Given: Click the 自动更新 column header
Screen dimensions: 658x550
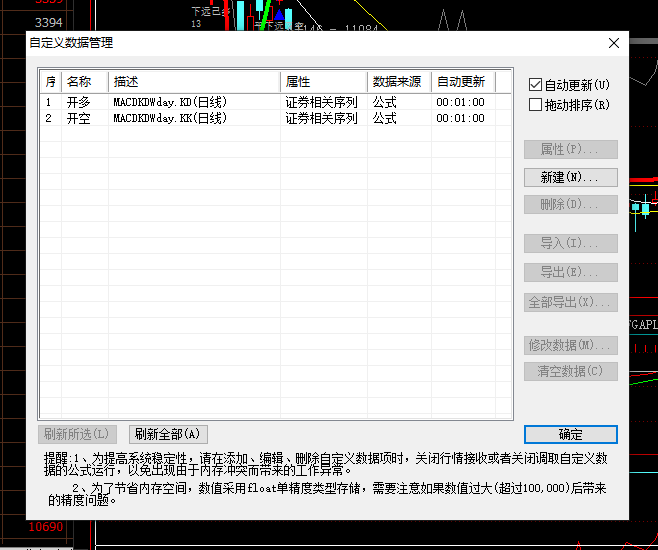Looking at the screenshot, I should pyautogui.click(x=470, y=82).
